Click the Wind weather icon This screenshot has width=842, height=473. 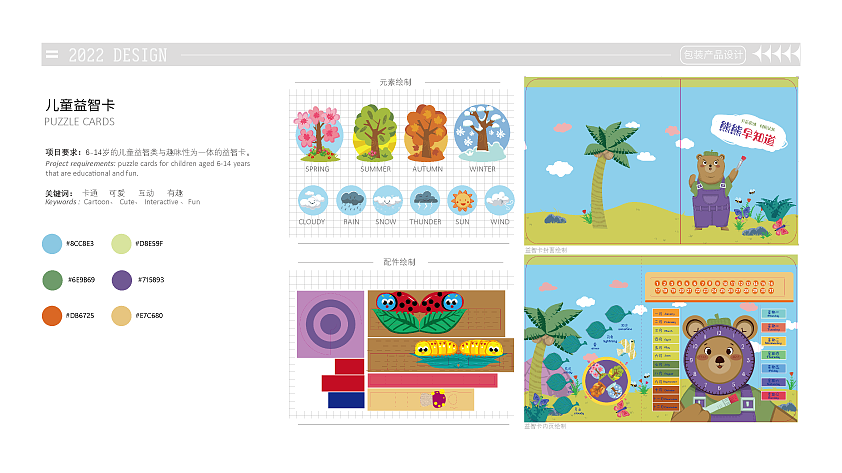click(x=499, y=200)
